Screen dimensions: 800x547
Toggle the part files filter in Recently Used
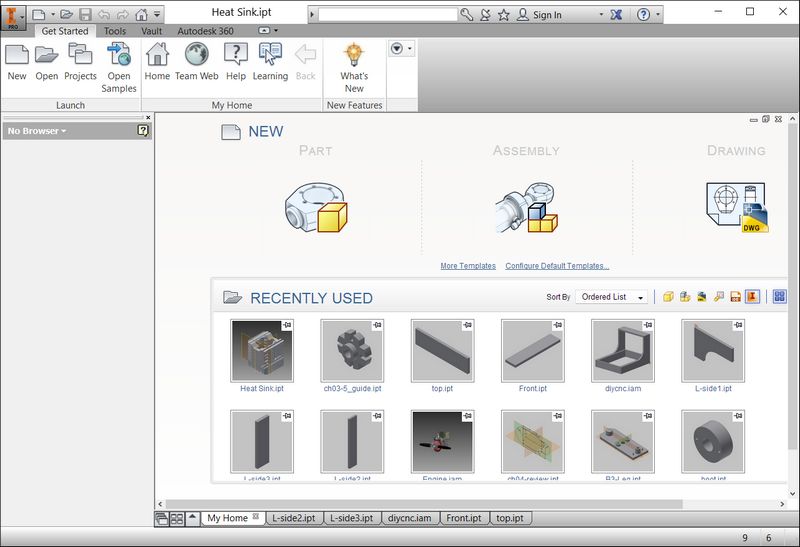point(668,296)
